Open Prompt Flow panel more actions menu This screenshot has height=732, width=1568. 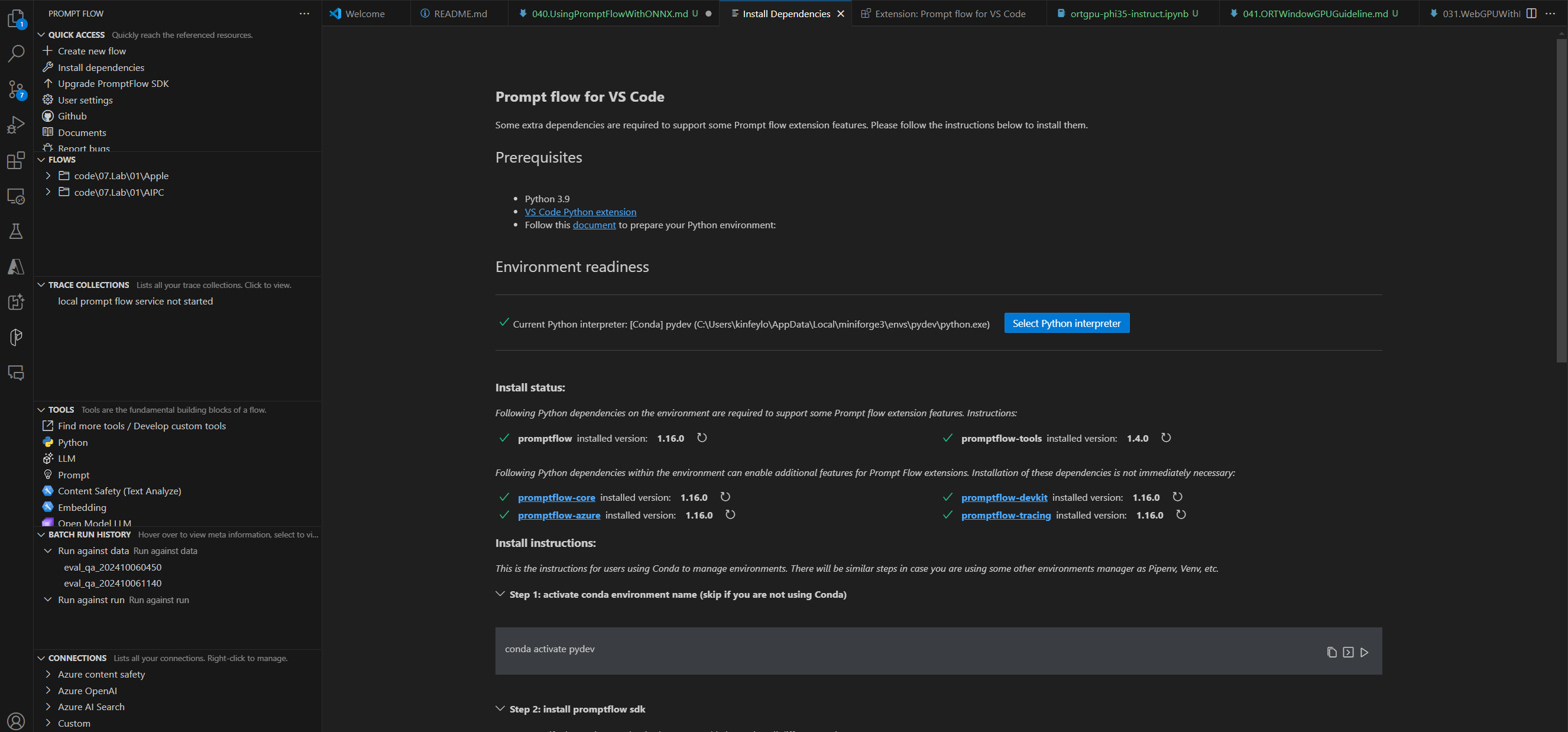tap(304, 14)
